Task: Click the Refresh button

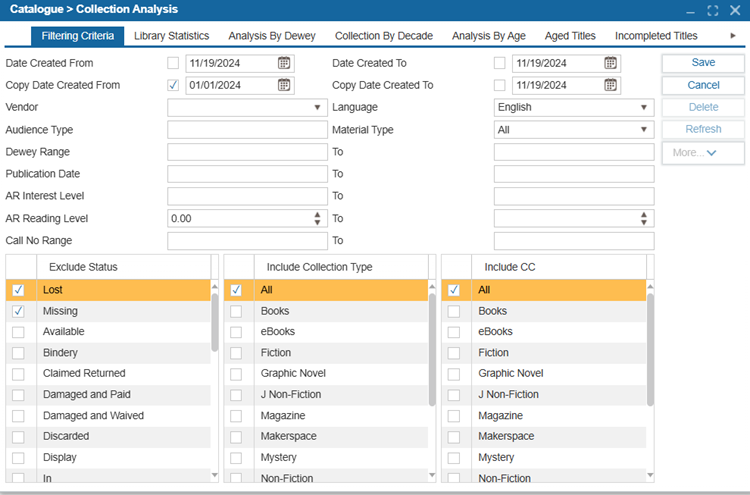Action: click(703, 129)
